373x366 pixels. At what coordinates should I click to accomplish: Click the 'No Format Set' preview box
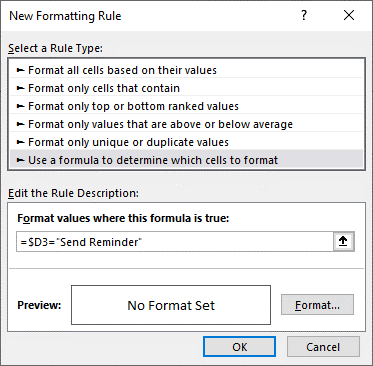(171, 305)
